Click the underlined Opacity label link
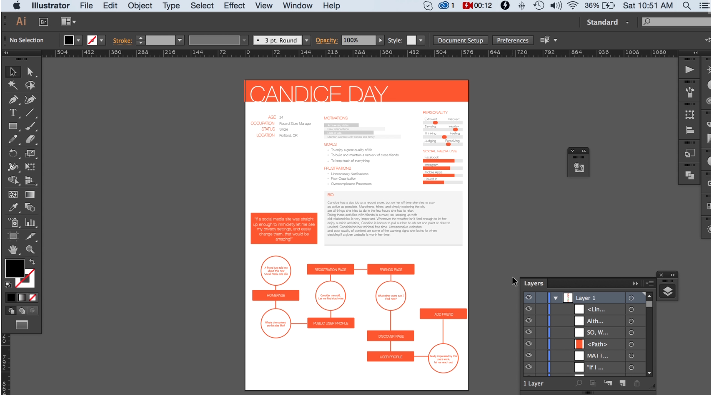711x395 pixels. 326,40
